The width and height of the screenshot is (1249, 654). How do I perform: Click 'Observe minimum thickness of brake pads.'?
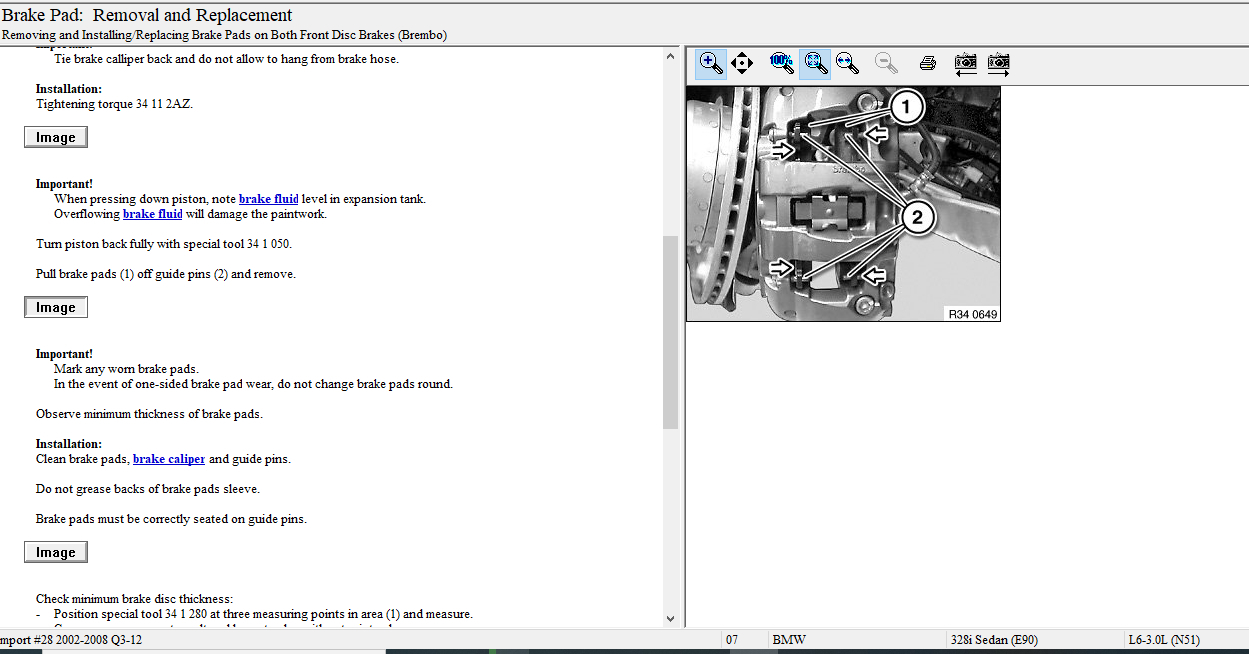coord(149,414)
